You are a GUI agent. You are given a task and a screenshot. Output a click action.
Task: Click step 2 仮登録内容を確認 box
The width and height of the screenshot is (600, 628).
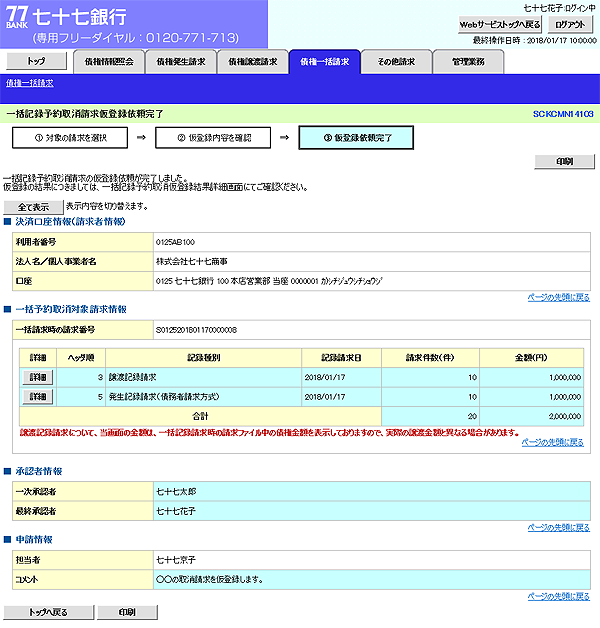point(213,138)
